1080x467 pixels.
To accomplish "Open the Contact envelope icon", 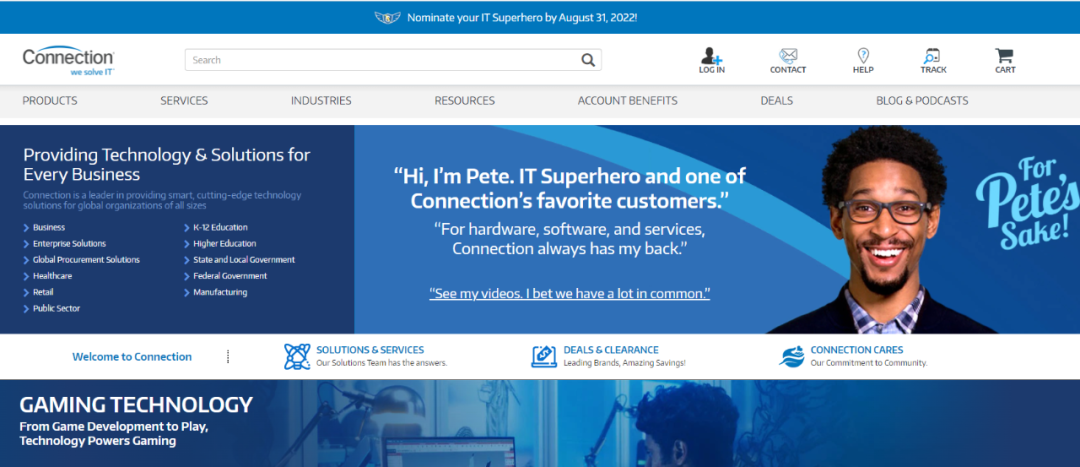I will 788,56.
